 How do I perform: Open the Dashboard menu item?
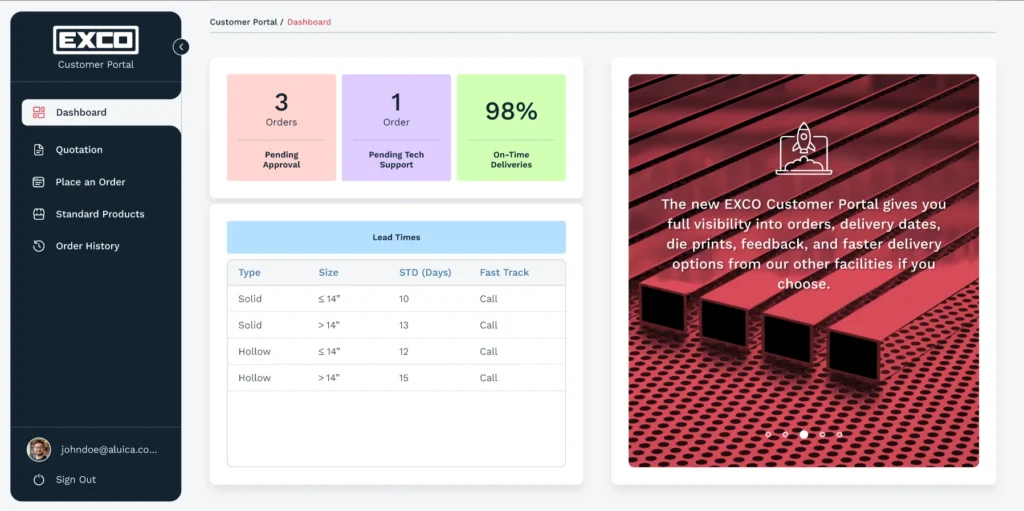click(x=101, y=112)
